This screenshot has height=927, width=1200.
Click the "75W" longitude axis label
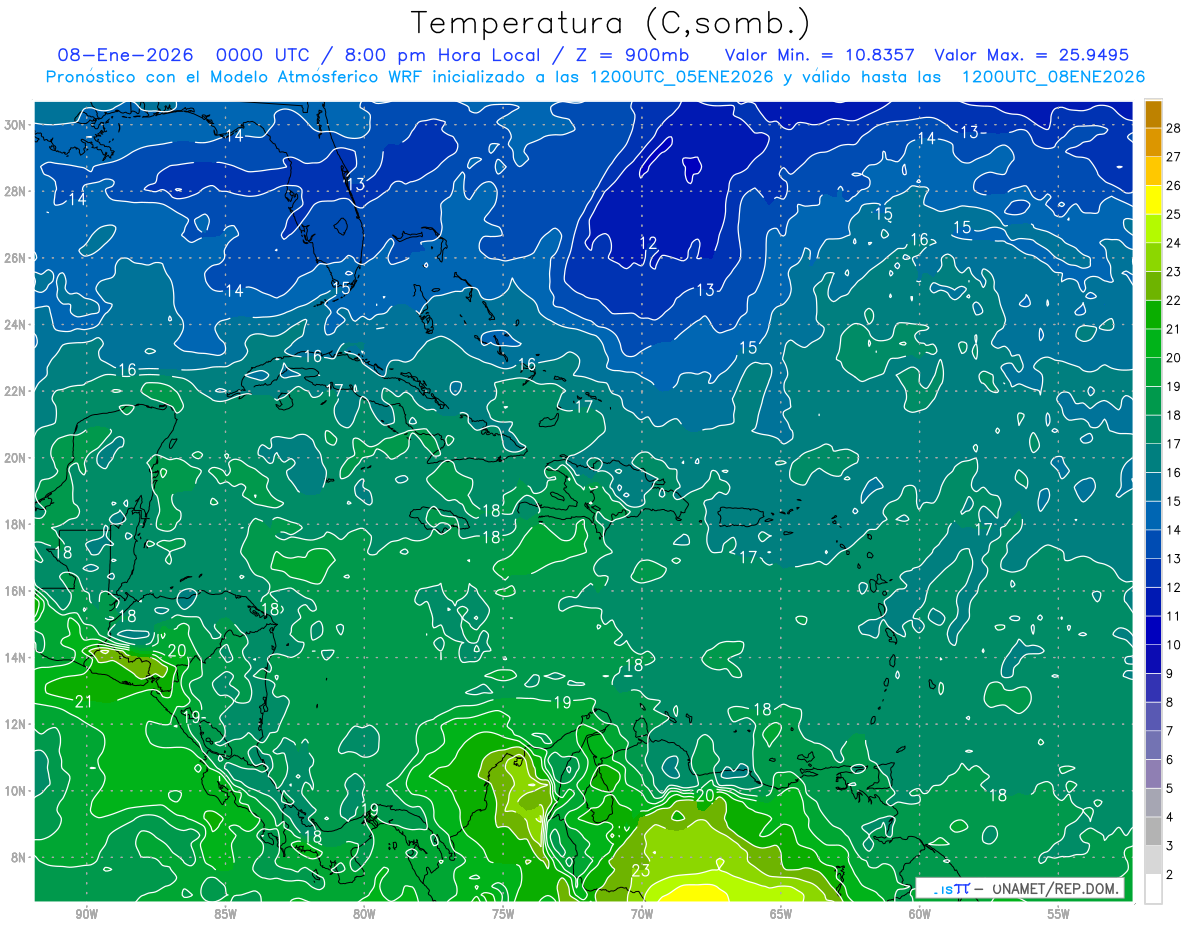tap(503, 914)
